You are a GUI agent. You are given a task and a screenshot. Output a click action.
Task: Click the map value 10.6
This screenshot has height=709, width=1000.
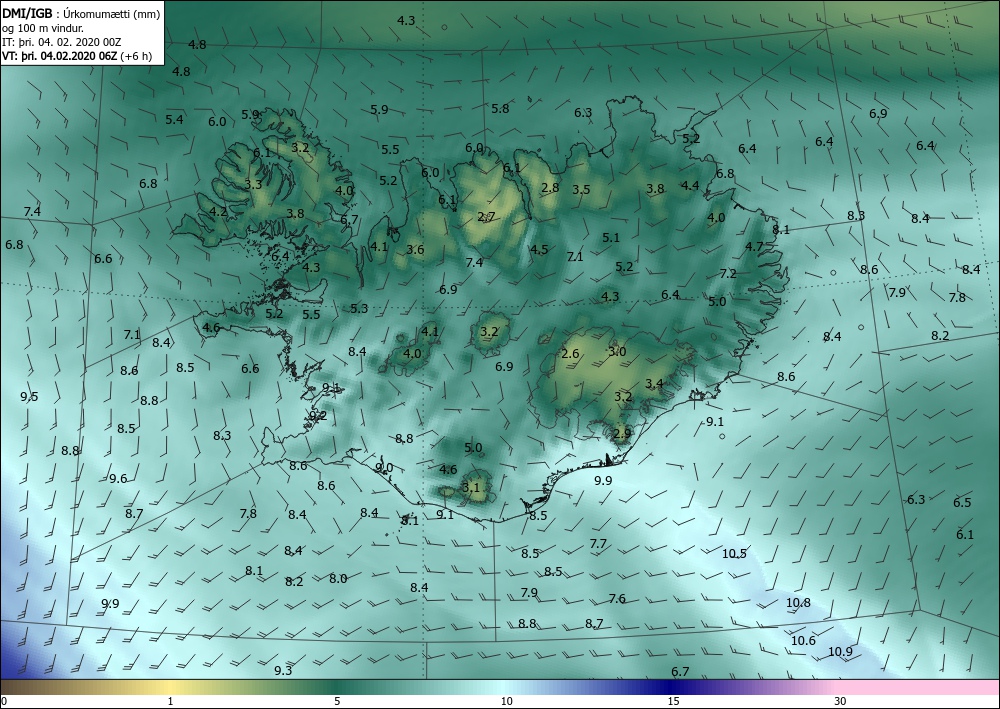803,641
